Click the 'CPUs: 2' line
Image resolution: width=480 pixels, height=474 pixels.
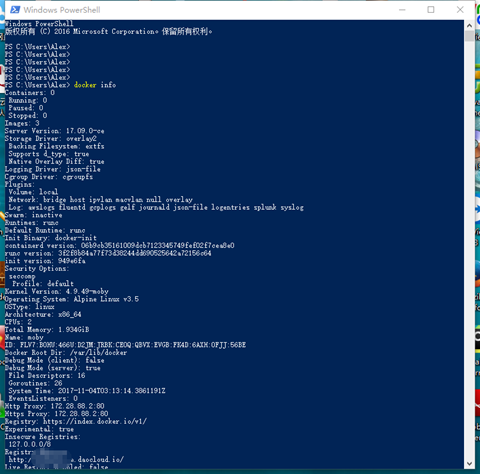[x=18, y=322]
